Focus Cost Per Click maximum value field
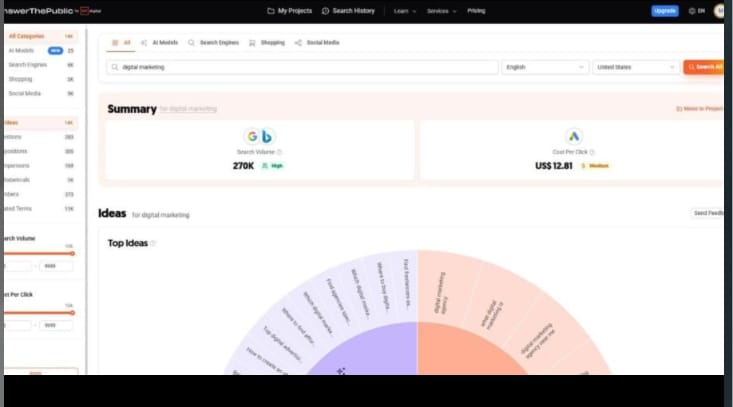Image resolution: width=733 pixels, height=407 pixels. tap(56, 325)
